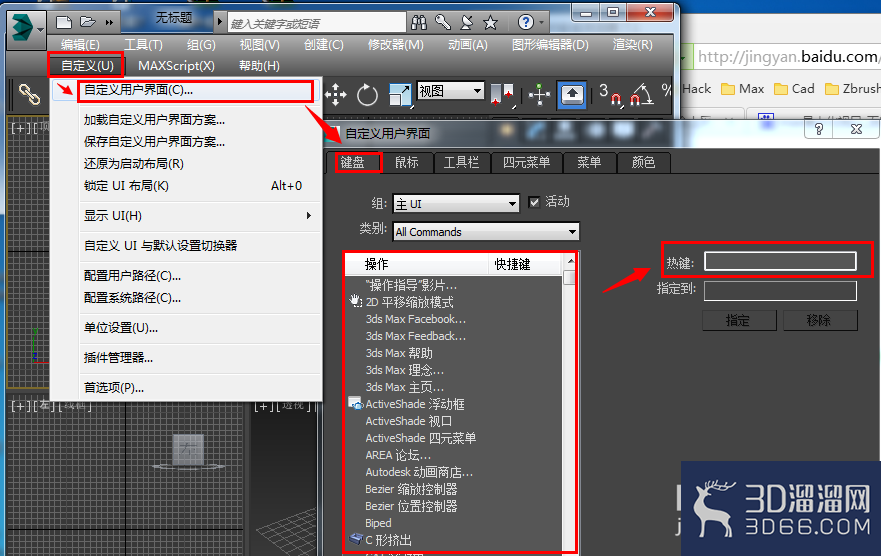The image size is (881, 556).
Task: Open the MAXScript(X) menu
Action: click(176, 66)
